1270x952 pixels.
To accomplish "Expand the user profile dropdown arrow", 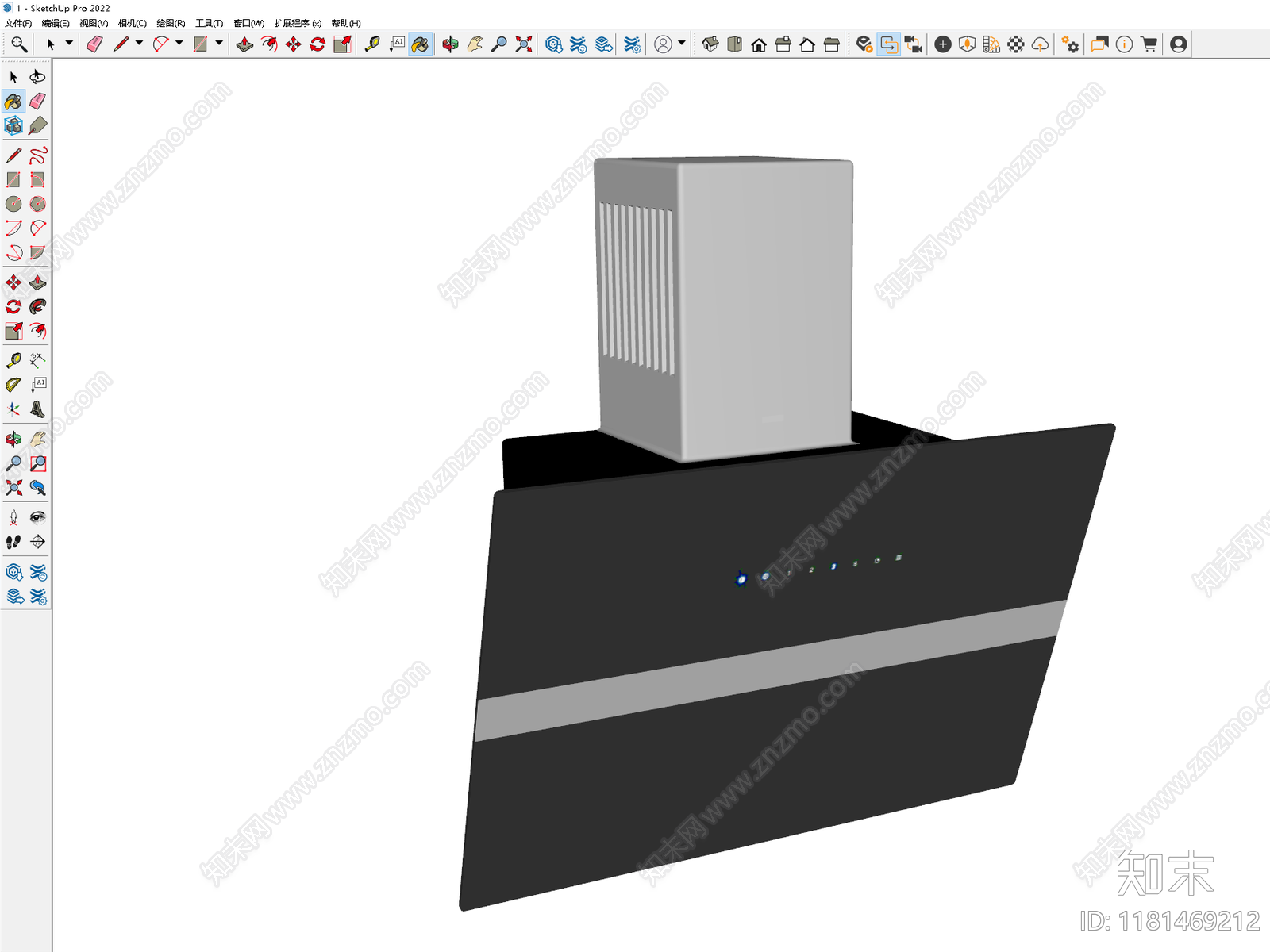I will point(682,43).
